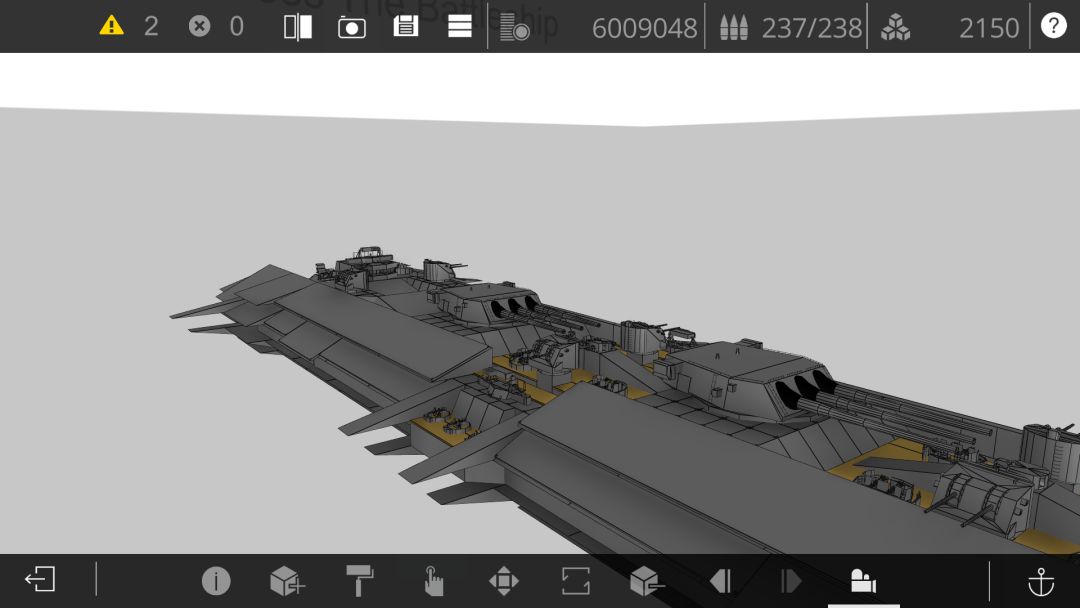
Task: Click the warning count 2
Action: [x=151, y=26]
